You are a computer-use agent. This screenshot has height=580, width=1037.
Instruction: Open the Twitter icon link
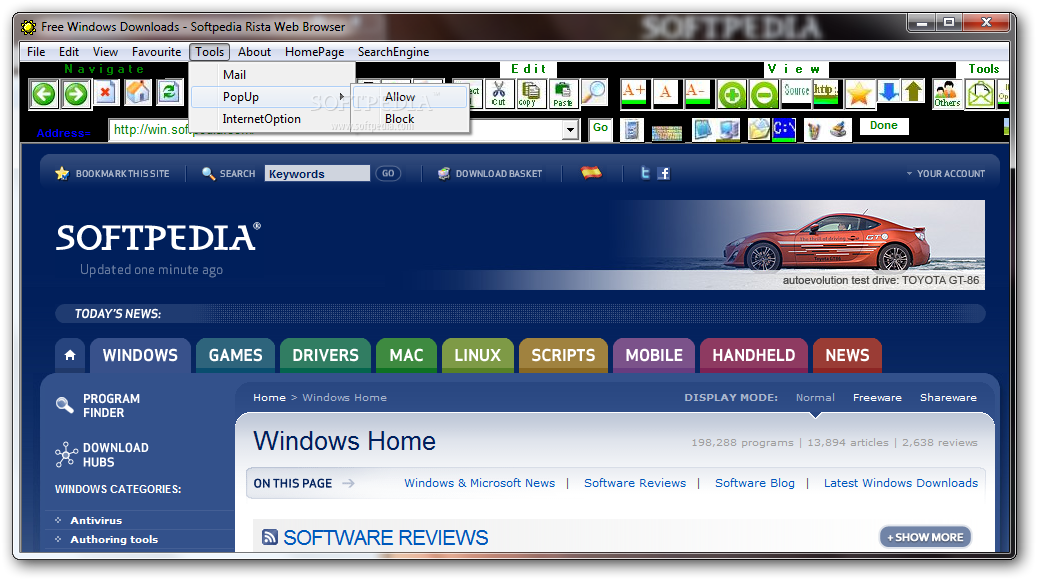(x=645, y=173)
